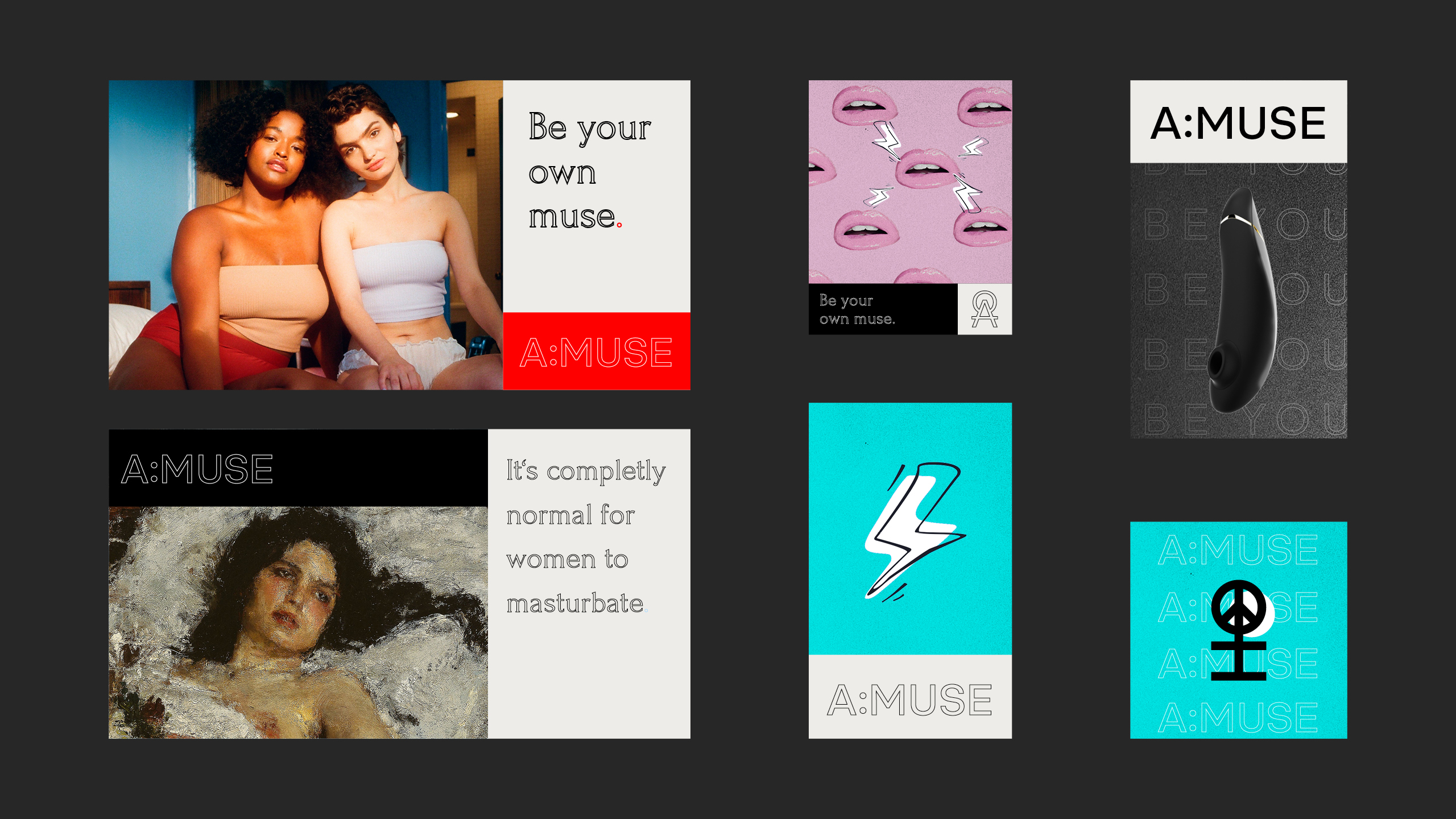
Task: Click the red period after muse
Action: click(619, 225)
